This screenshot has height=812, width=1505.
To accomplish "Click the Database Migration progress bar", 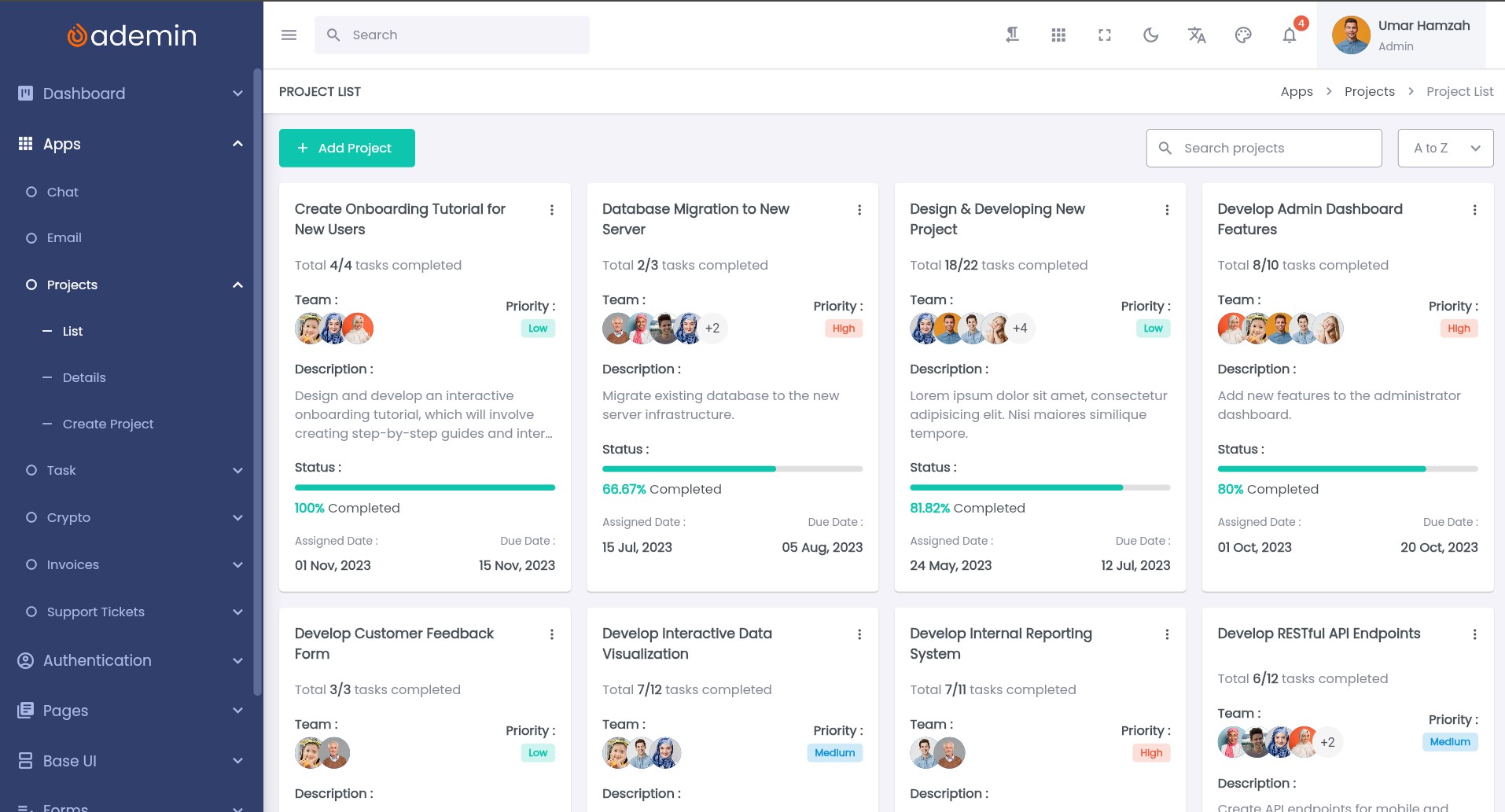I will [732, 468].
